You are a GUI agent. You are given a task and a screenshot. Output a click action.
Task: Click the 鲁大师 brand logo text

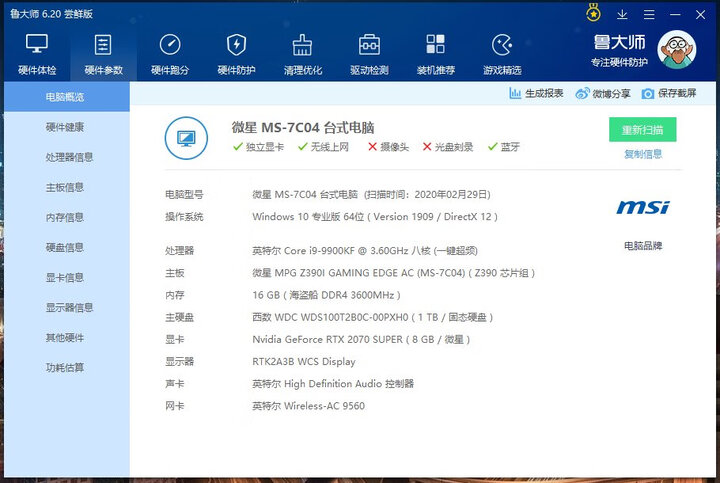click(619, 43)
